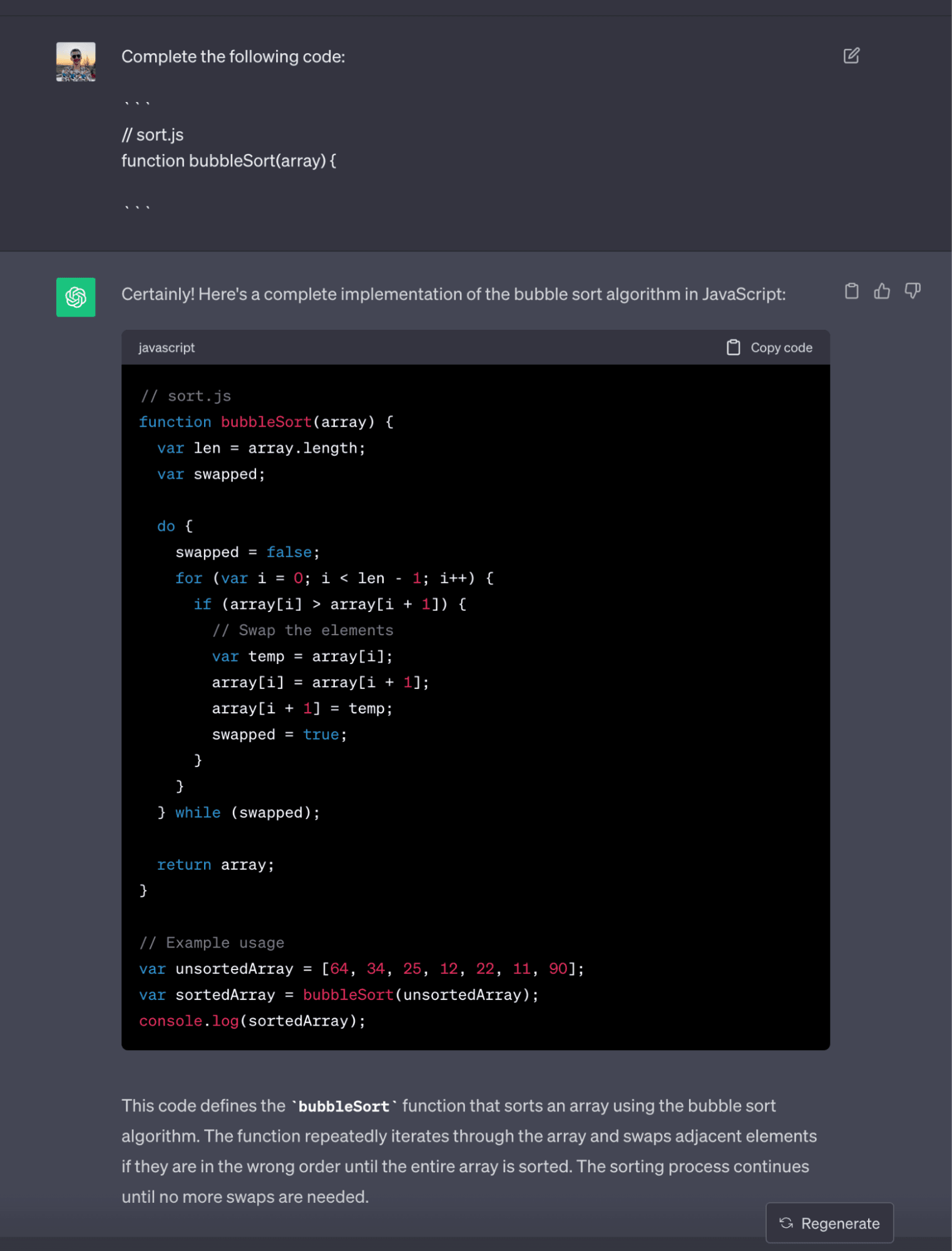The width and height of the screenshot is (952, 1251).
Task: Click the '} while (swapped);' code line
Action: pyautogui.click(x=238, y=812)
